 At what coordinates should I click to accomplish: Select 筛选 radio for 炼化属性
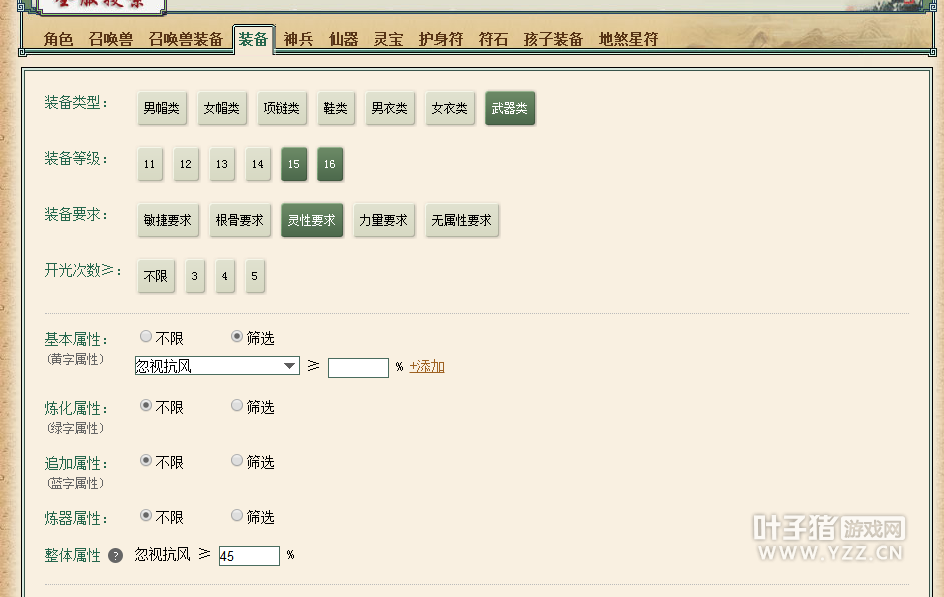[237, 406]
